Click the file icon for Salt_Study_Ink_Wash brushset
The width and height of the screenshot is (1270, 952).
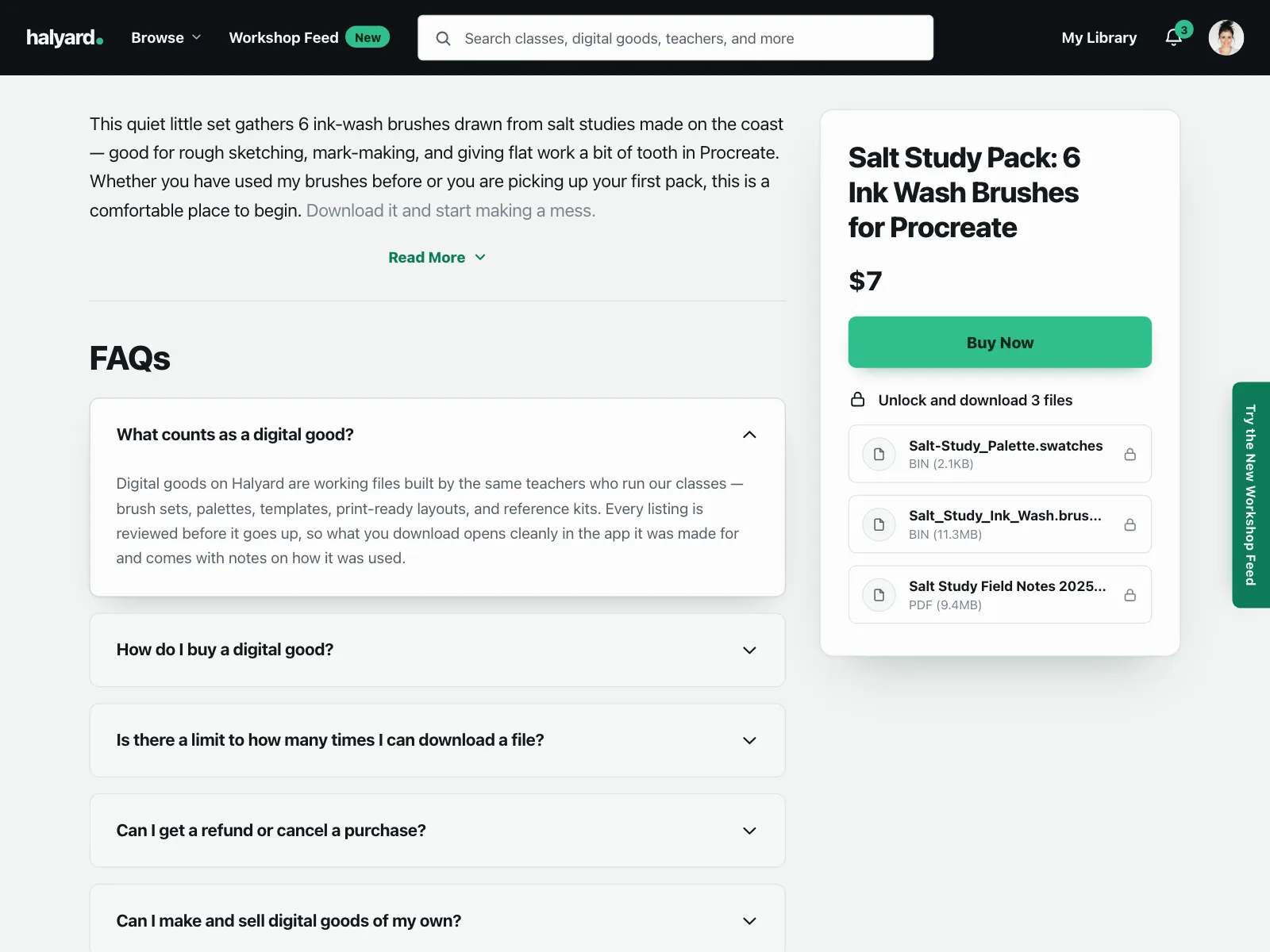[879, 524]
